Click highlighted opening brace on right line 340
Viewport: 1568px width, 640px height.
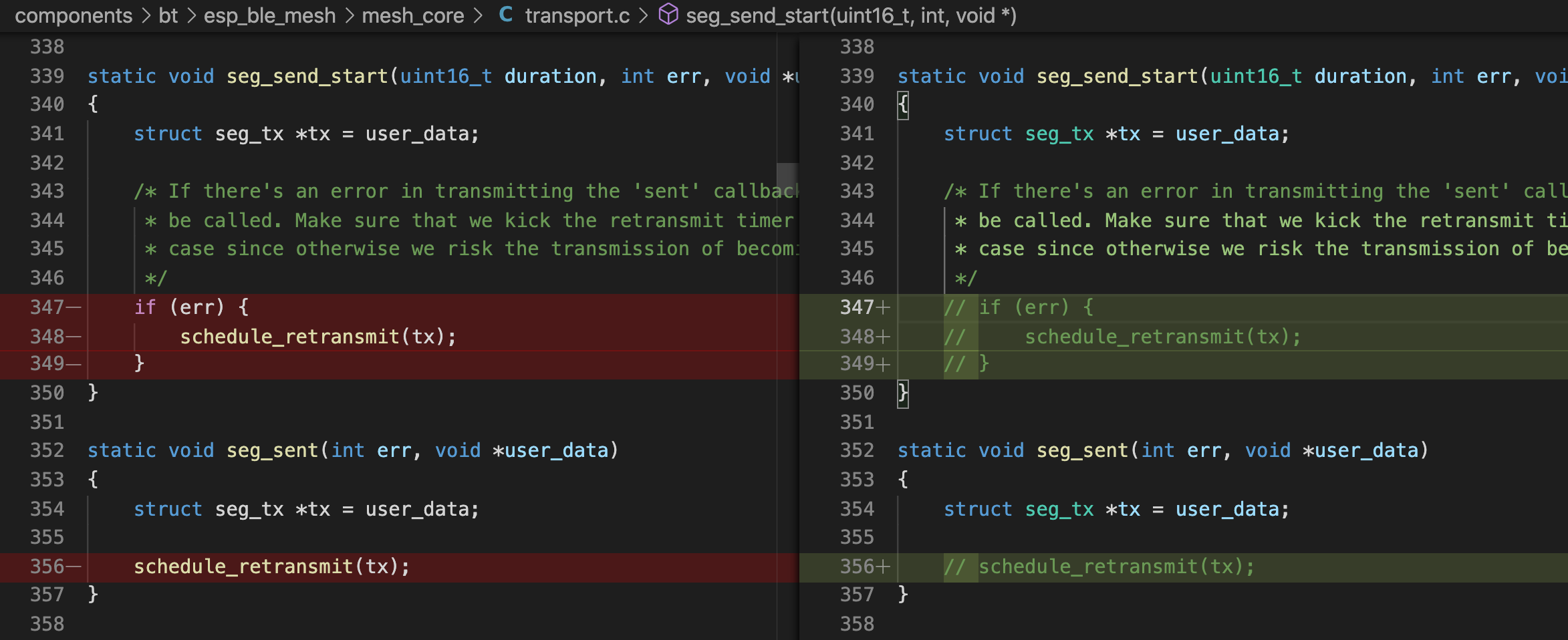tap(903, 105)
